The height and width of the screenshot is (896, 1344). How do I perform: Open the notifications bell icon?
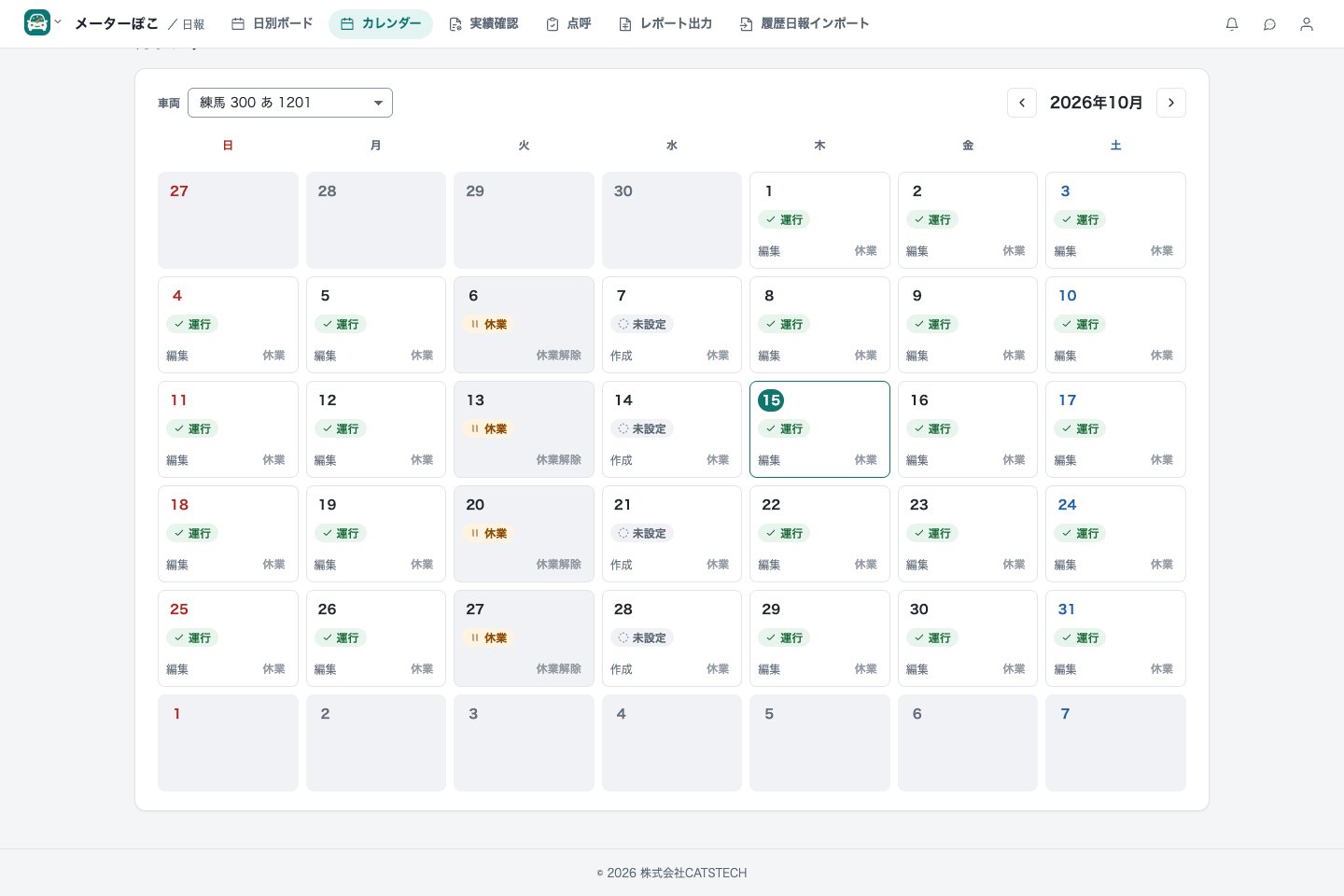pos(1232,24)
